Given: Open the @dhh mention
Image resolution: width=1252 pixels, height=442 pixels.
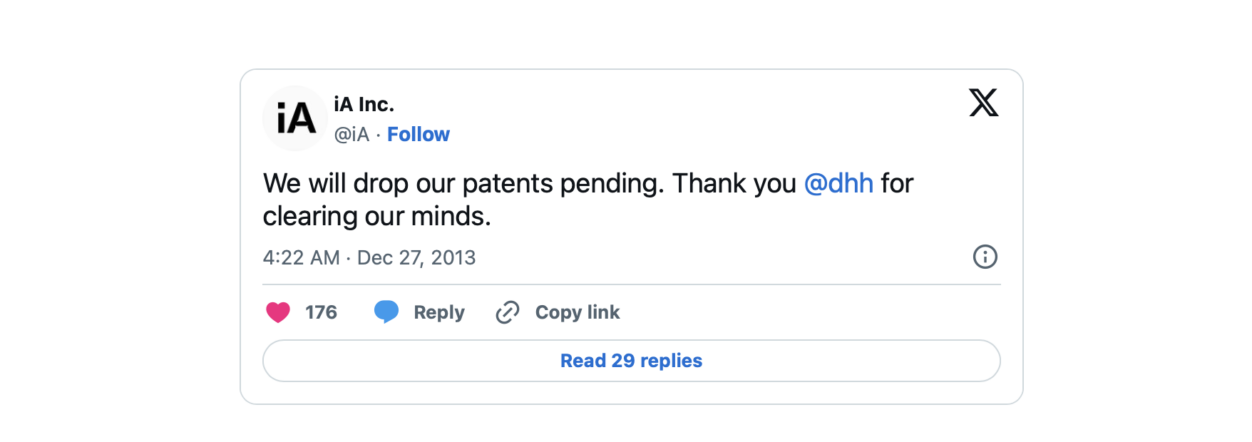Looking at the screenshot, I should (839, 184).
